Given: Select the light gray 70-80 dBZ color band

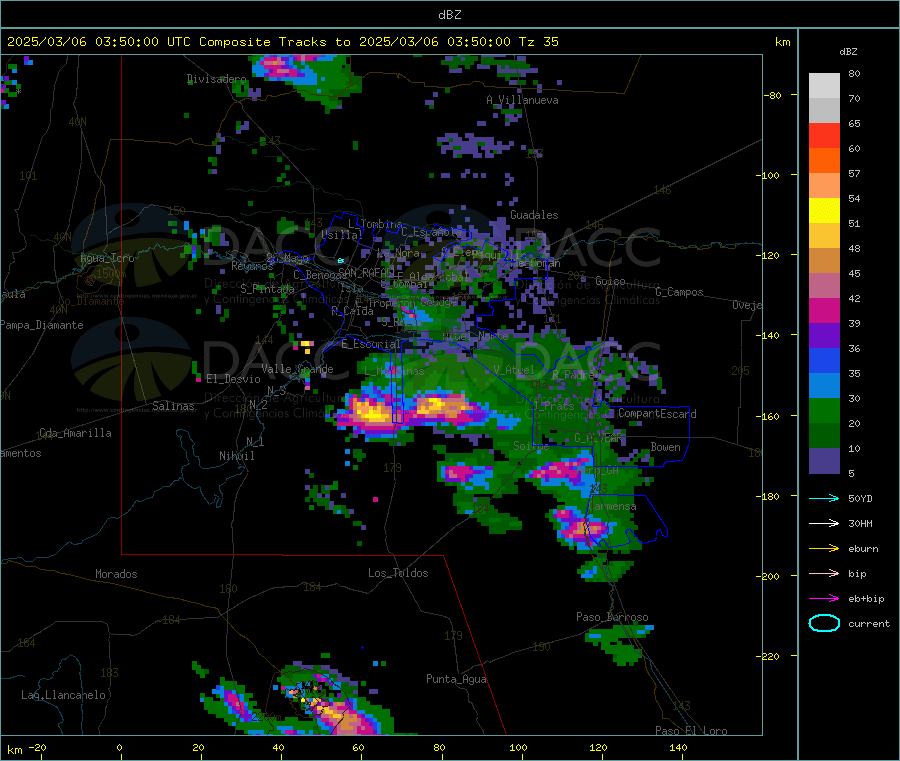Looking at the screenshot, I should tap(824, 86).
